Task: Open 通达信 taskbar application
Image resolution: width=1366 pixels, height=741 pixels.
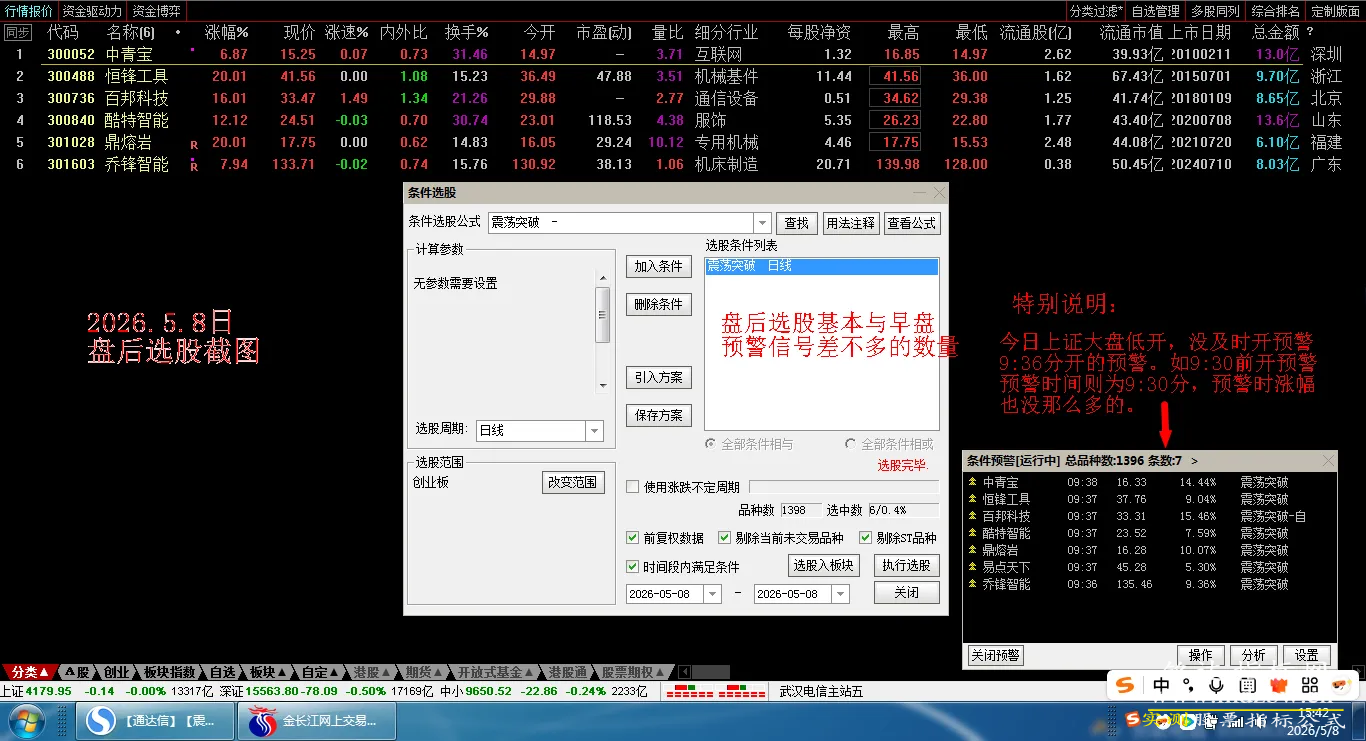Action: (154, 721)
